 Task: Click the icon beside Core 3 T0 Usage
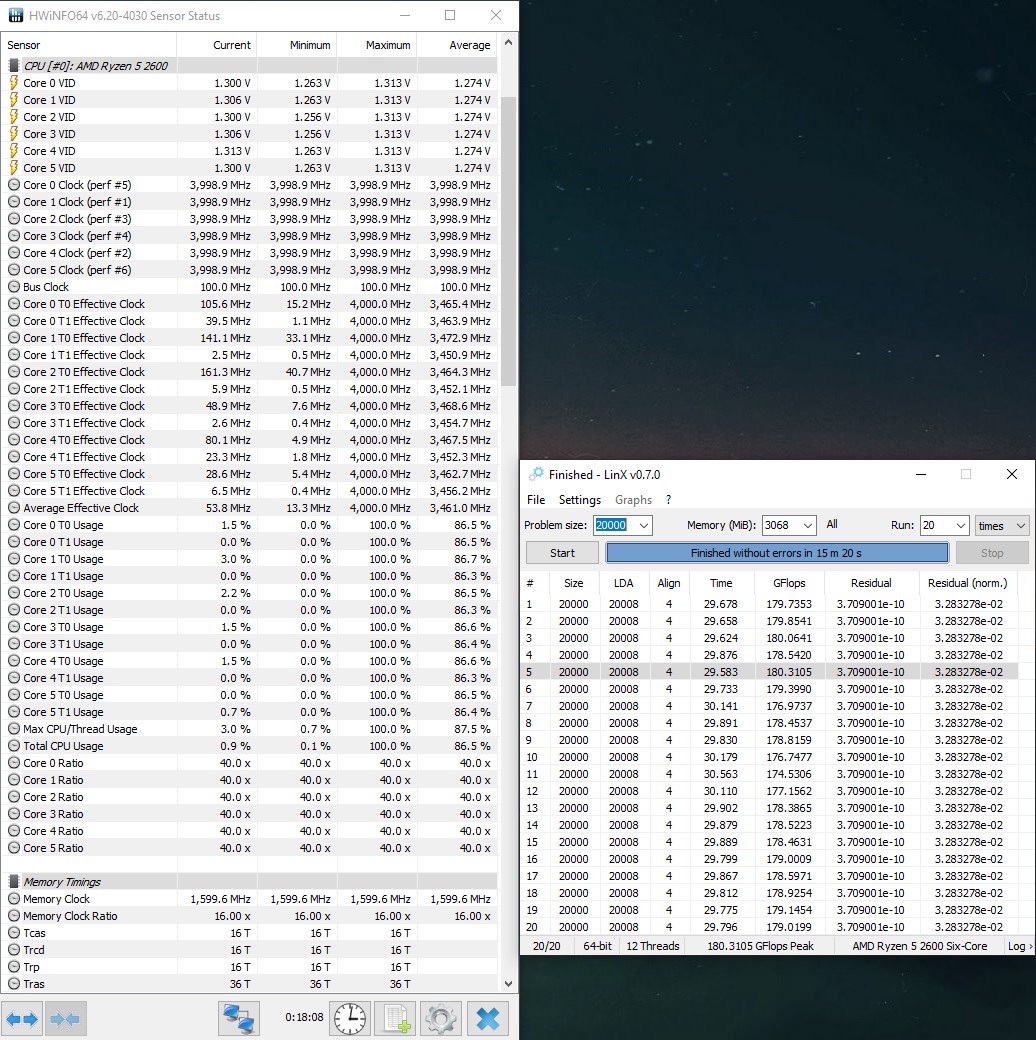click(x=13, y=627)
